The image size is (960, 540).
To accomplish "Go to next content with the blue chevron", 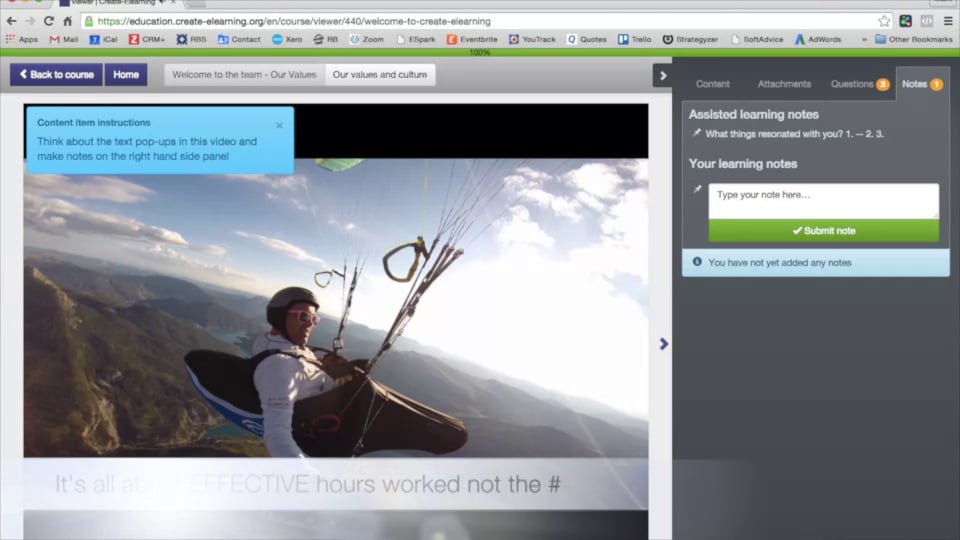I will pyautogui.click(x=663, y=344).
